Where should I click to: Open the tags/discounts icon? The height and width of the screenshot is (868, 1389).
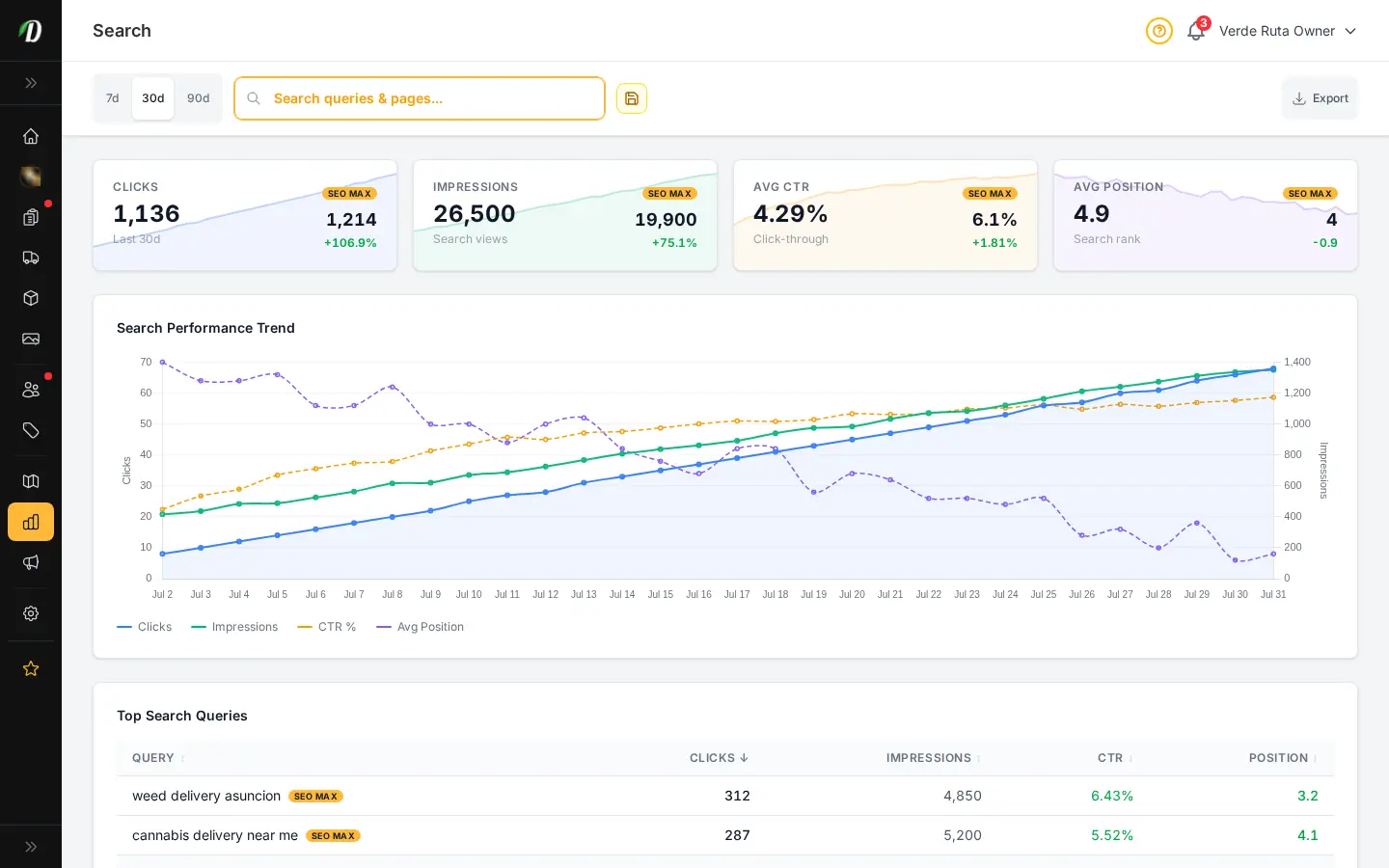pos(31,430)
